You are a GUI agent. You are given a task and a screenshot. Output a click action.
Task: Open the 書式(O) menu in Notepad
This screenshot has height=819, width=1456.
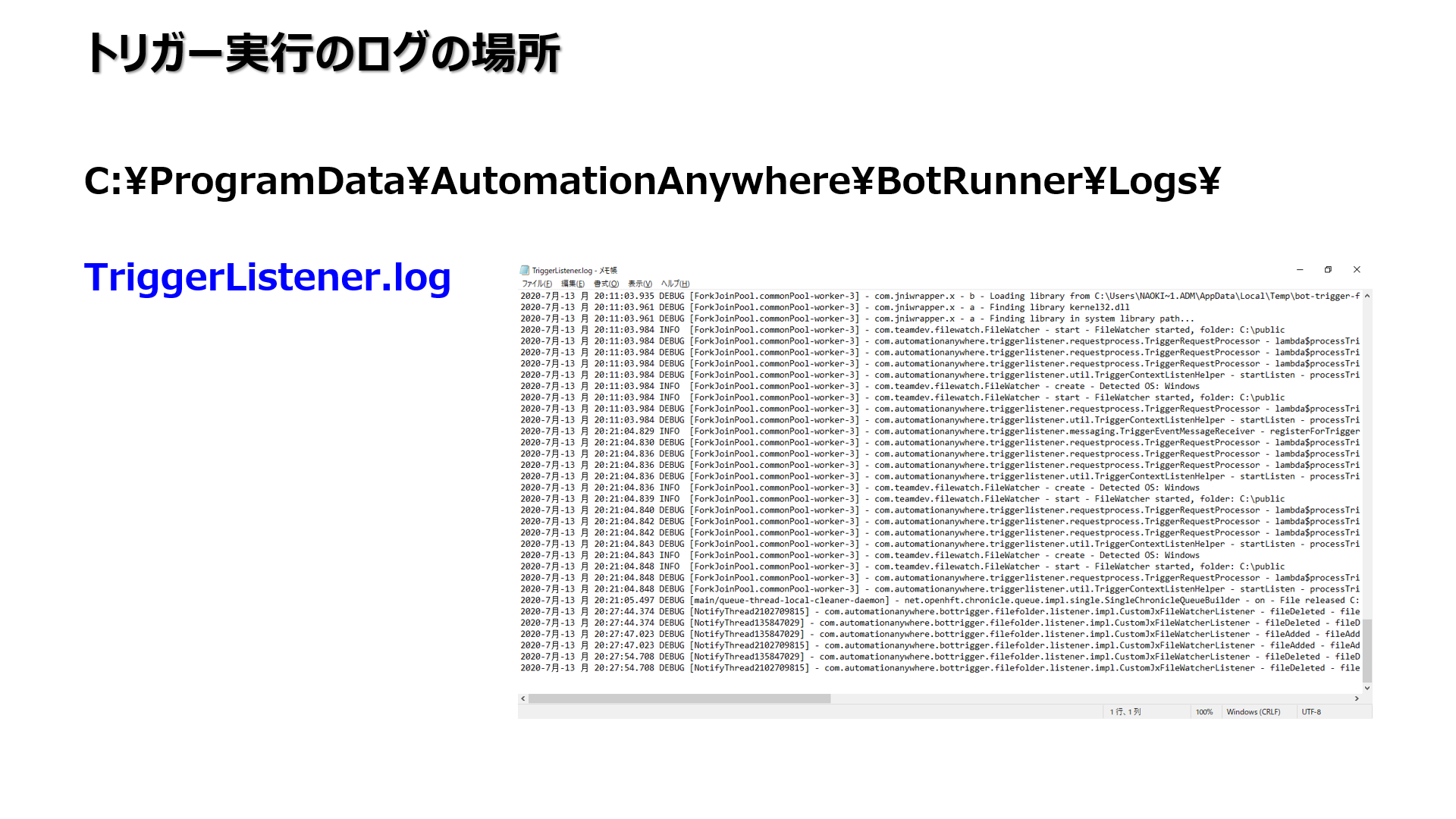[x=606, y=284]
